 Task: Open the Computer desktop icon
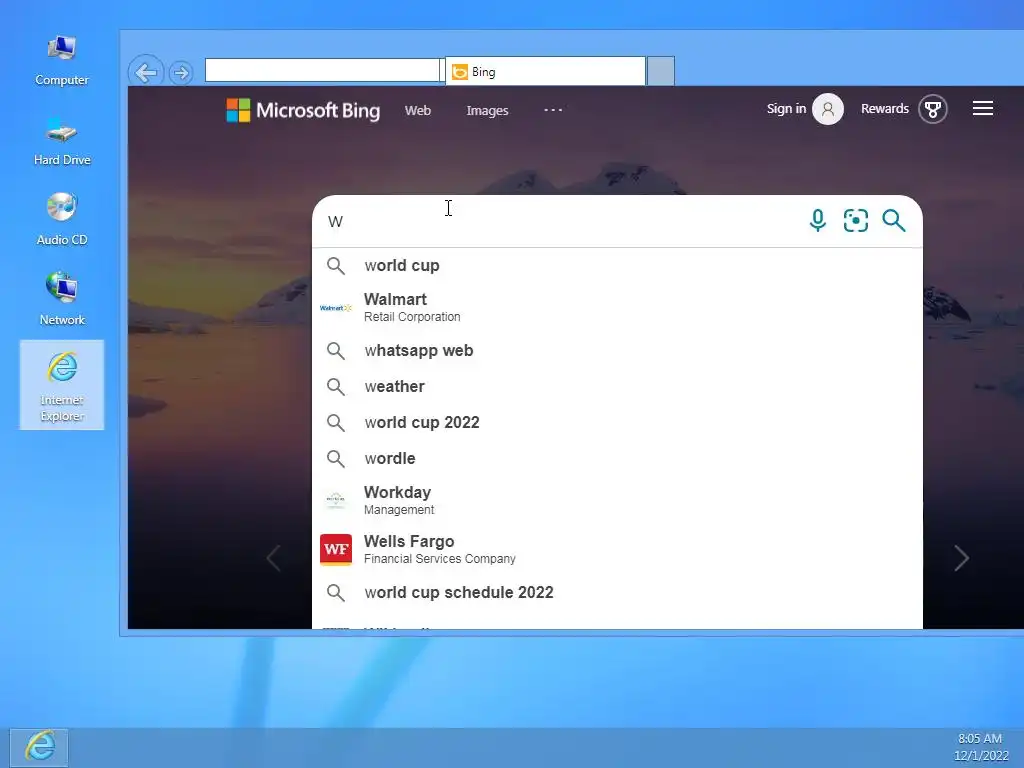point(61,60)
